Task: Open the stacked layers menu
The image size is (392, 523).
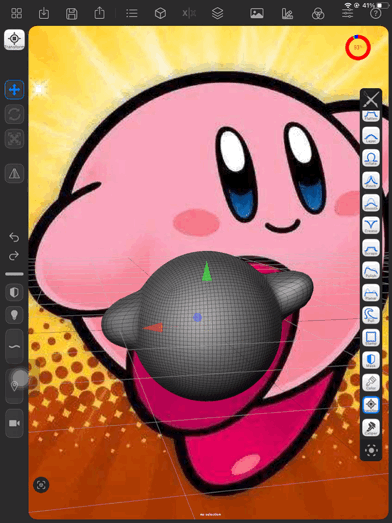Action: (218, 13)
